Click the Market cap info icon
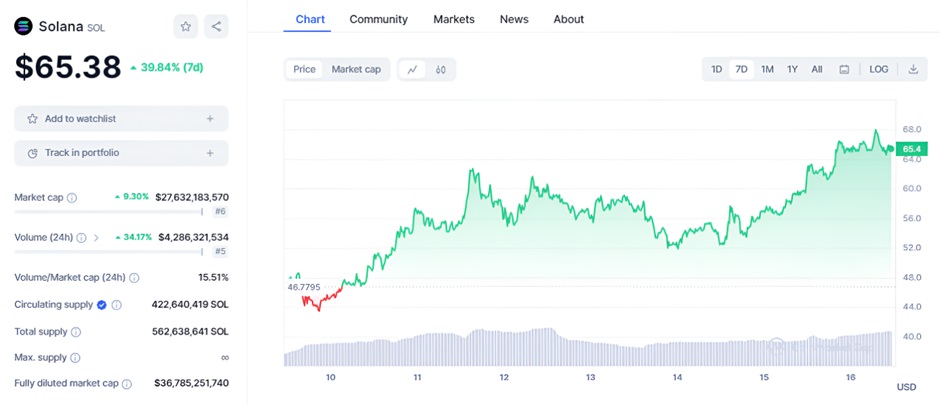Viewport: 940px width, 404px height. pos(72,198)
